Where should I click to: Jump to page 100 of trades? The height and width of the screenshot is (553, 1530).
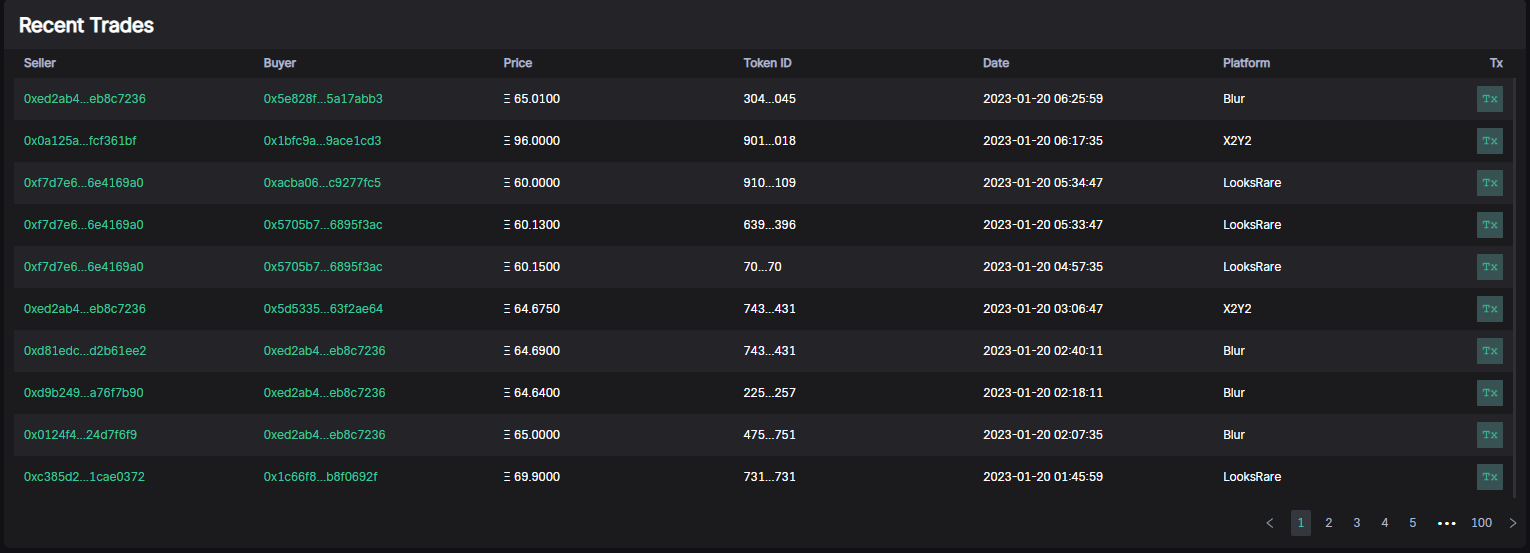[x=1481, y=523]
